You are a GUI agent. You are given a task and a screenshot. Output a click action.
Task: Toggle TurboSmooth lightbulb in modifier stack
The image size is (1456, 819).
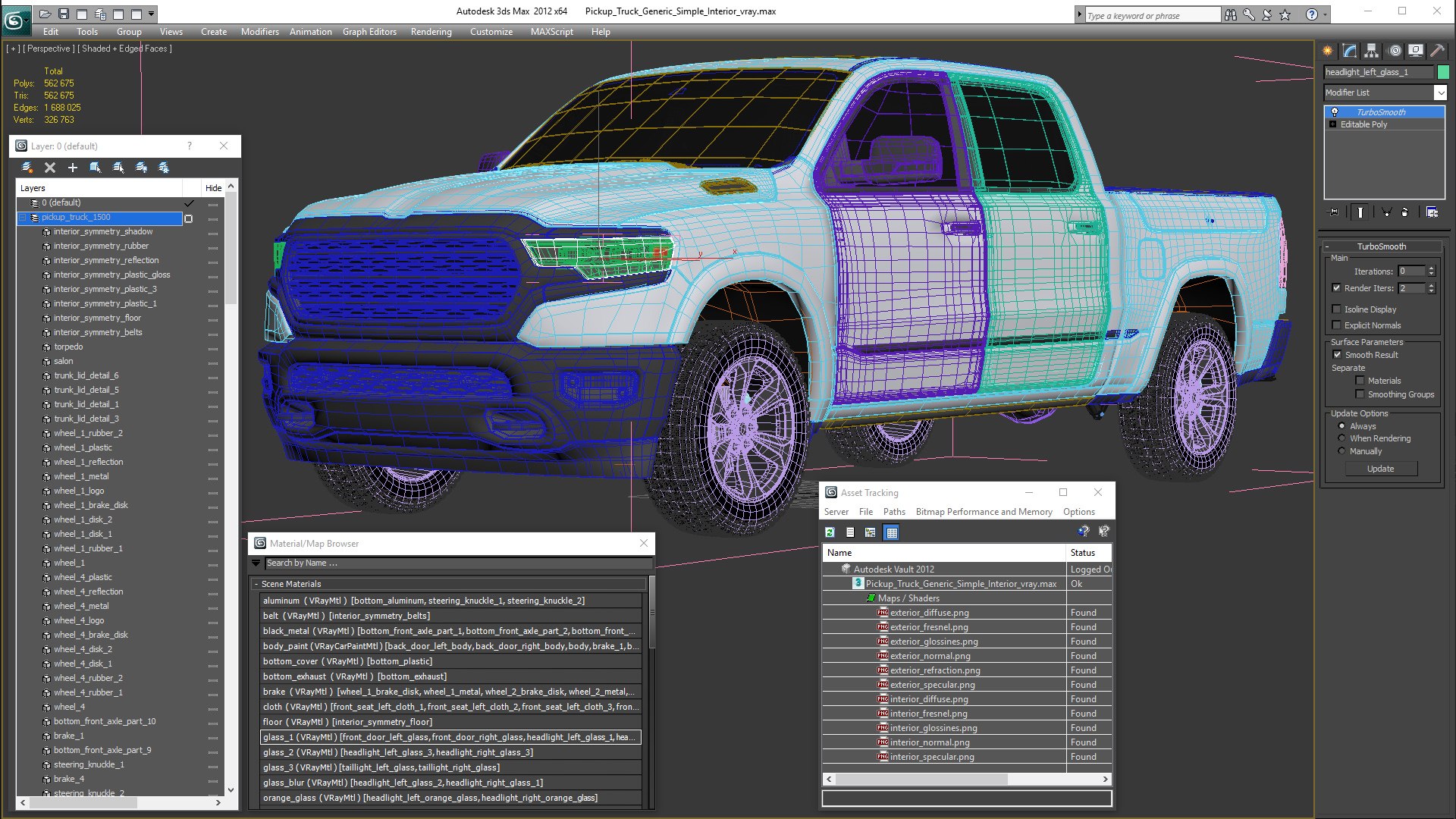coord(1335,112)
